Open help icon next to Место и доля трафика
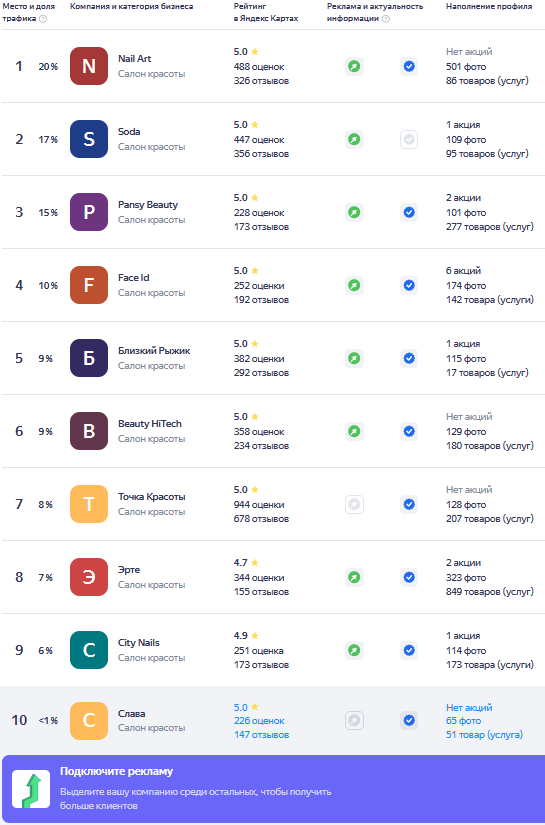The height and width of the screenshot is (825, 545). tap(43, 19)
